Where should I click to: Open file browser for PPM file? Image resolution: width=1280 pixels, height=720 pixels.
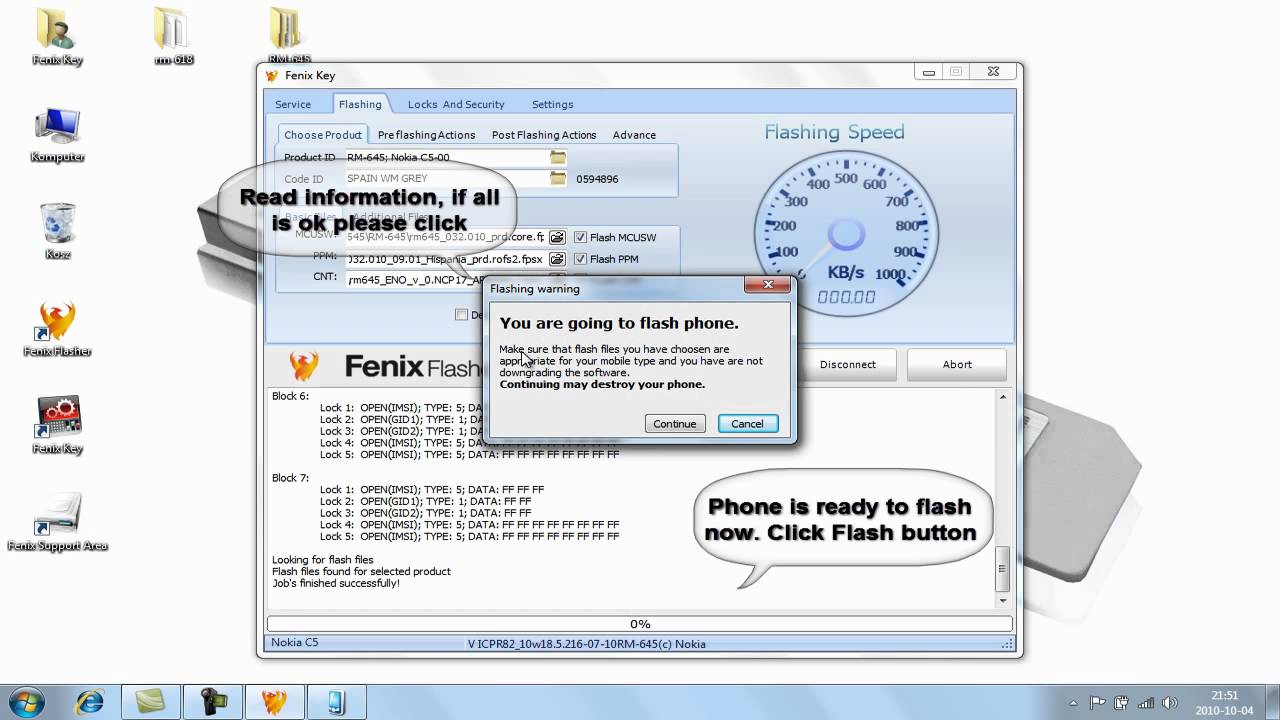[557, 259]
